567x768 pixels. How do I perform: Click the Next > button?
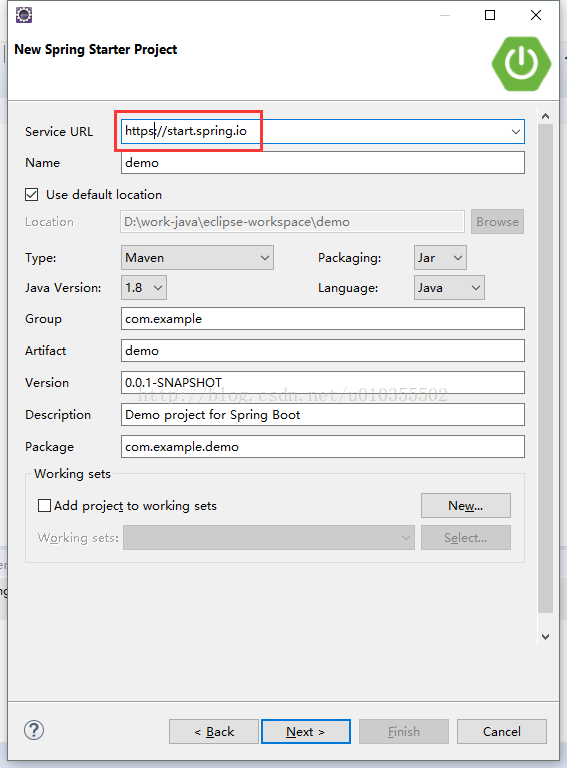[306, 731]
